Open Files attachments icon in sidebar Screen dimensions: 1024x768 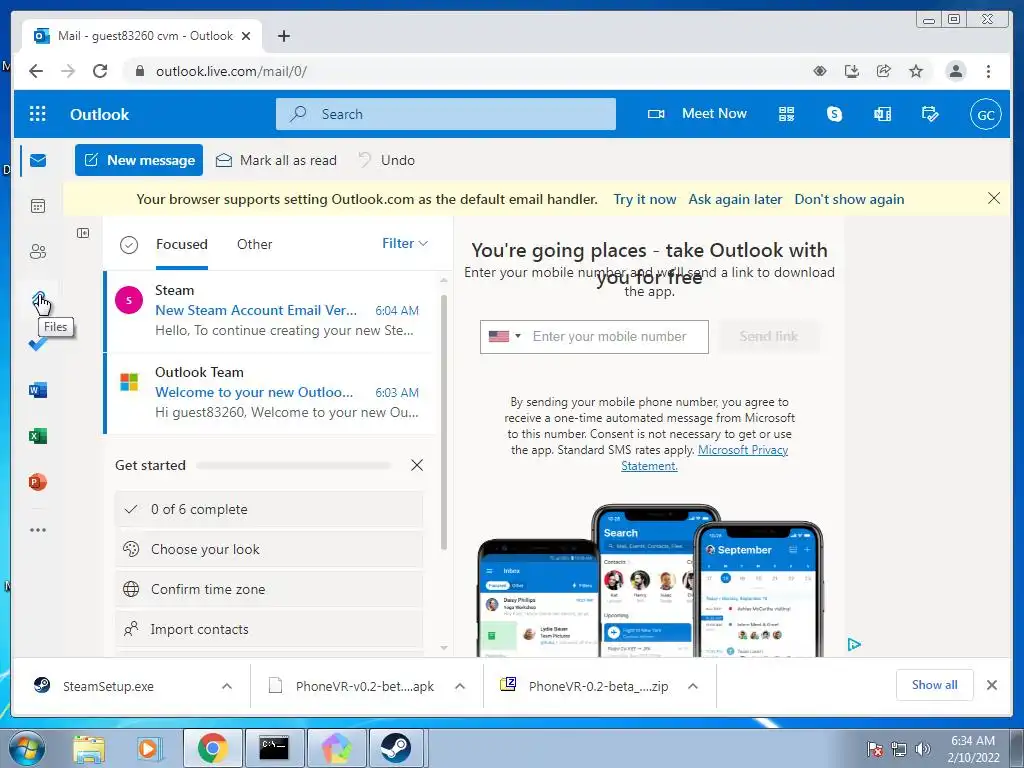[x=39, y=298]
